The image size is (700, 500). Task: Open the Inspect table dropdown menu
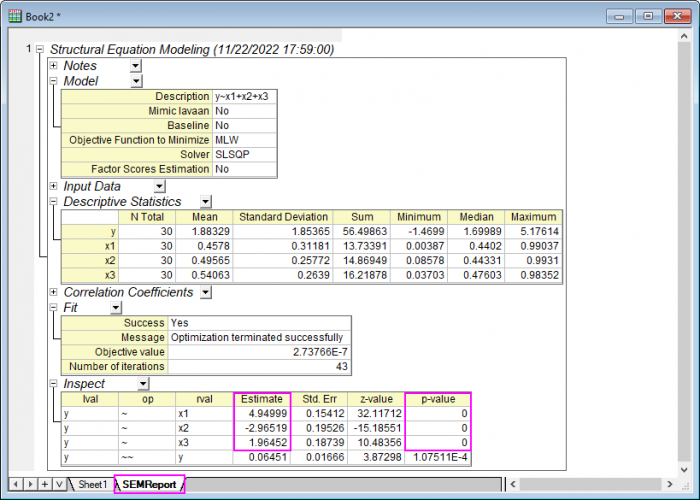[142, 384]
